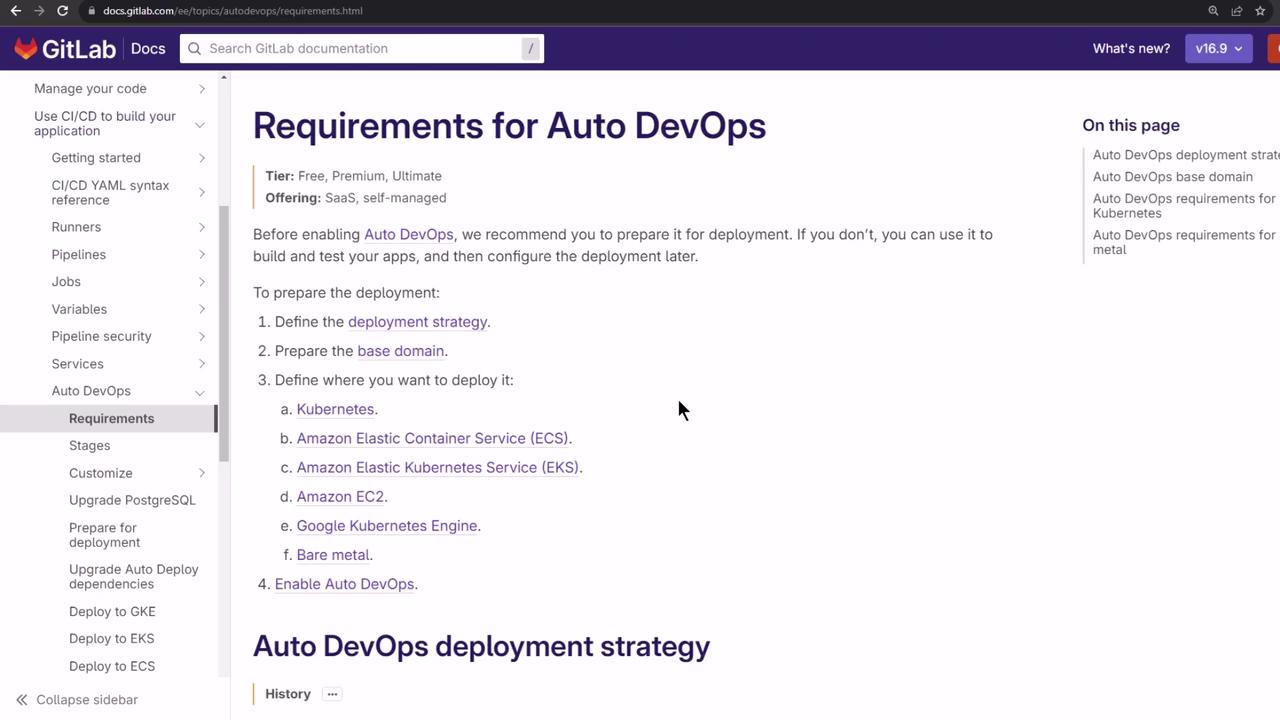Image resolution: width=1280 pixels, height=720 pixels.
Task: Bookmark this page with the star icon
Action: tap(1260, 11)
